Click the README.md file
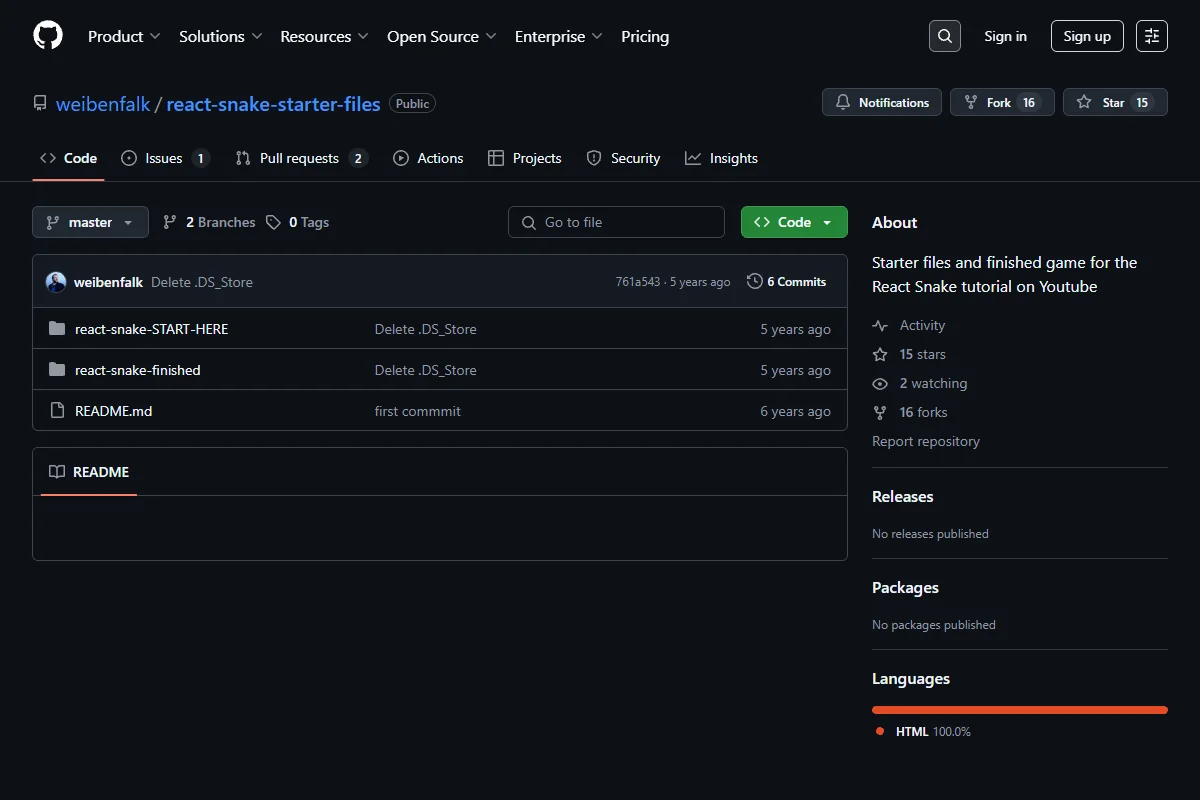Image resolution: width=1200 pixels, height=800 pixels. coord(113,411)
